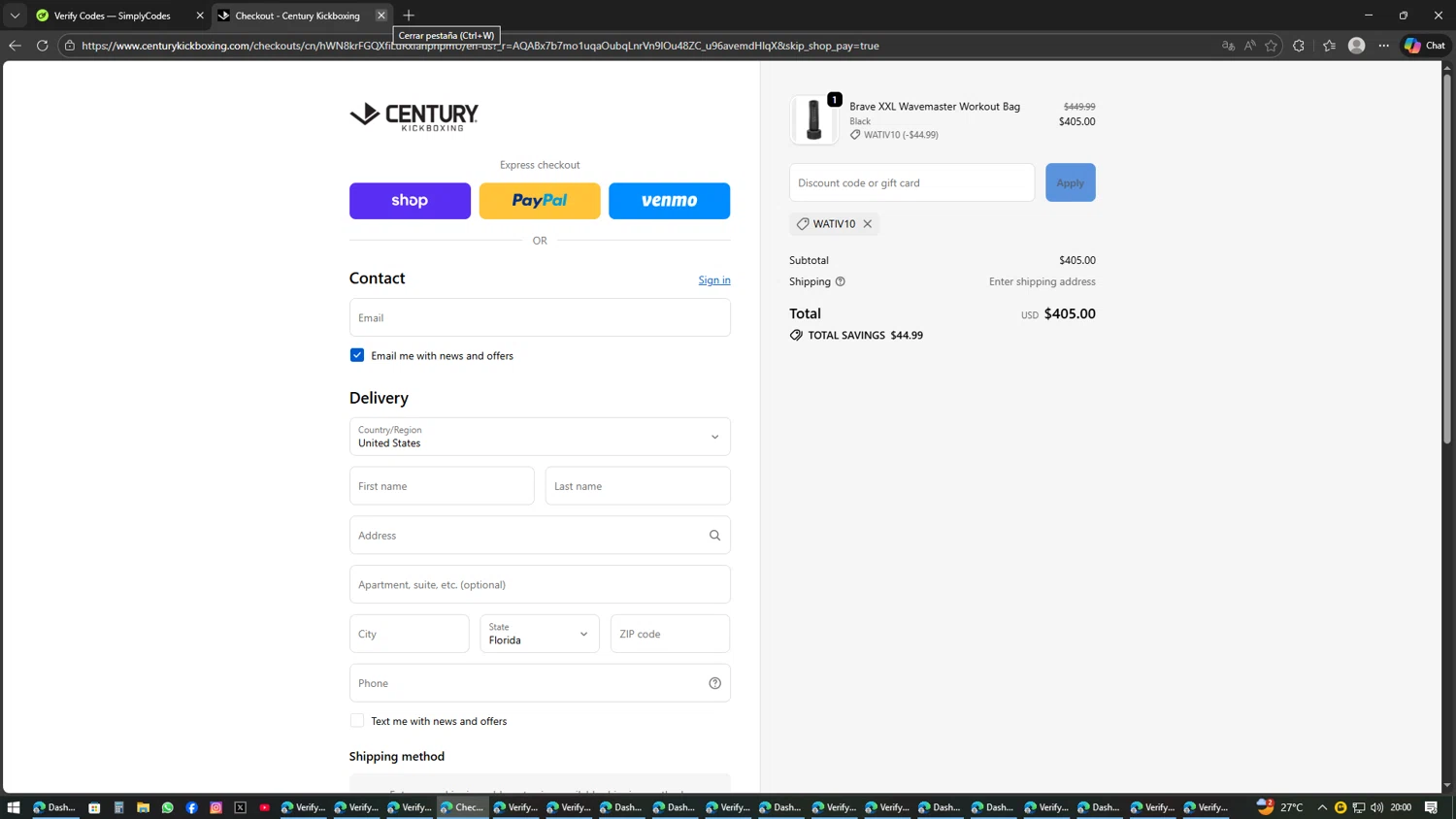Open Copilot Chat button

(x=1425, y=46)
